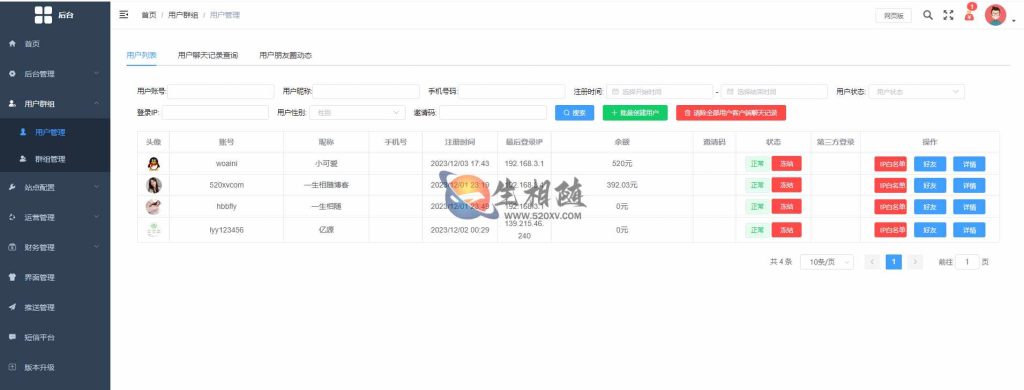Viewport: 1024px width, 390px height.
Task: Freeze user 520xvcom with 冻结 button
Action: click(786, 185)
